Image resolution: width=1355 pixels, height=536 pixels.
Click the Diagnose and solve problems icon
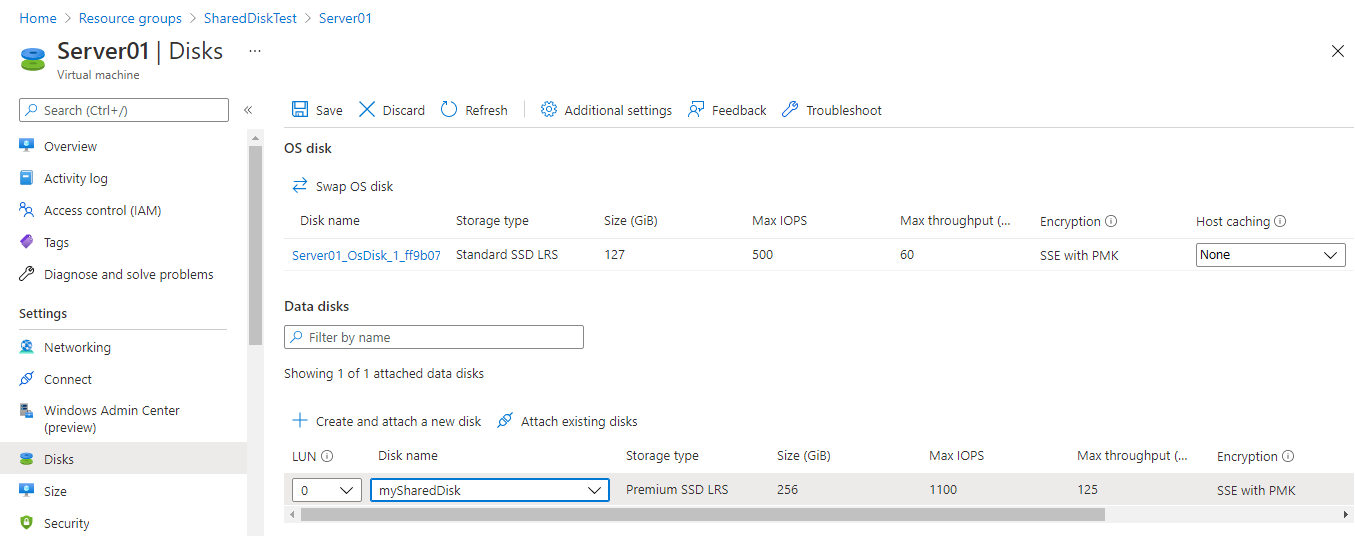pyautogui.click(x=27, y=274)
